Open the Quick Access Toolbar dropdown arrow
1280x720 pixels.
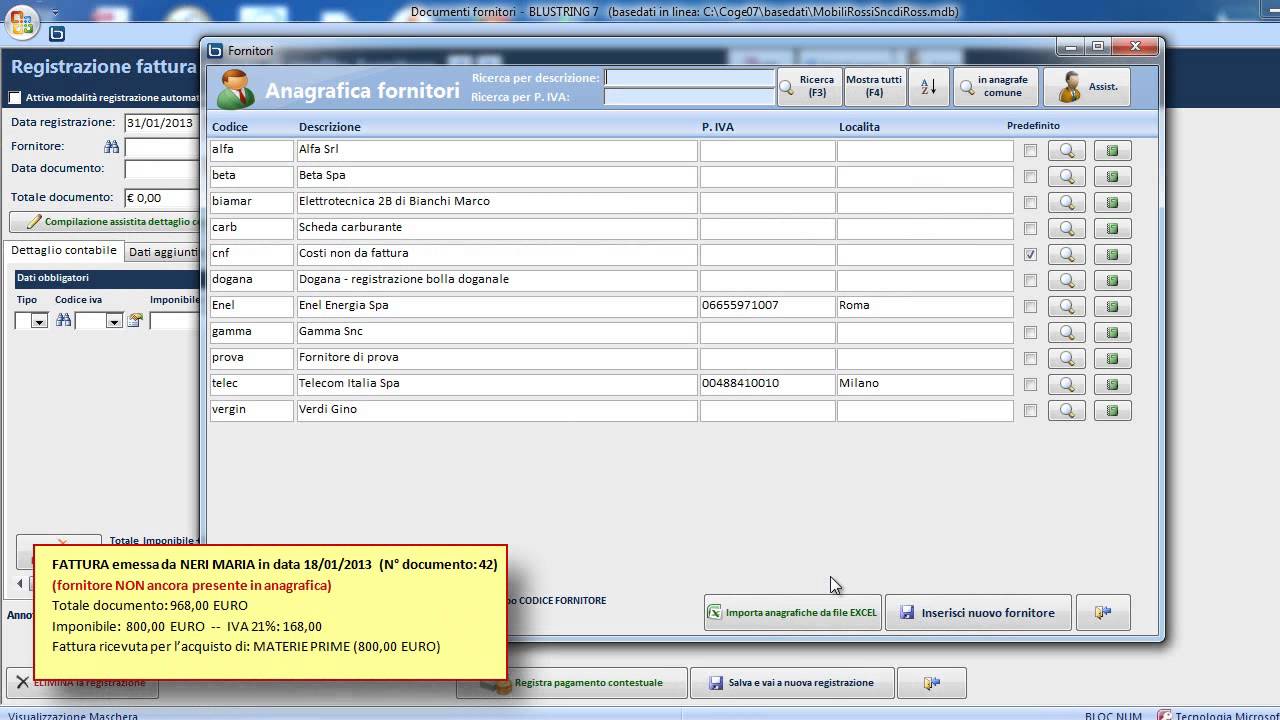pyautogui.click(x=54, y=15)
